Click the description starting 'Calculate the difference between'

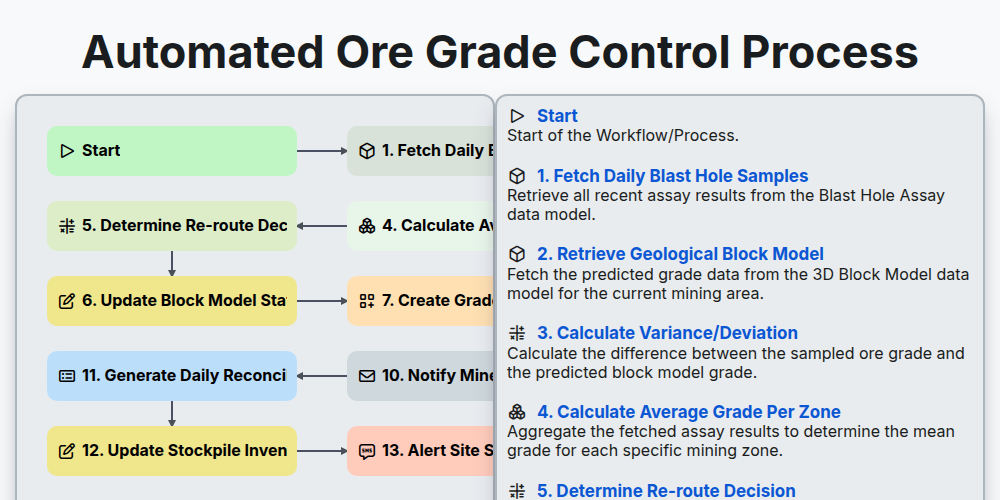tap(735, 363)
